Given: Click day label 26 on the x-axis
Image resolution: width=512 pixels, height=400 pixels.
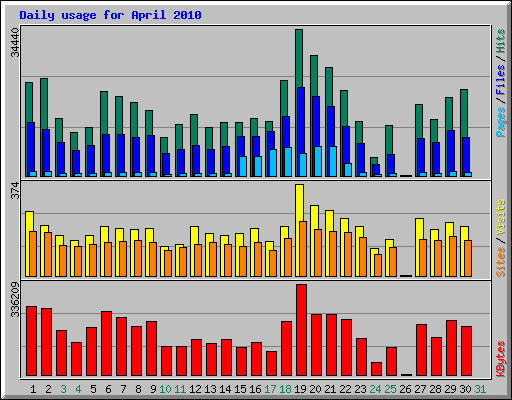Looking at the screenshot, I should [405, 389].
